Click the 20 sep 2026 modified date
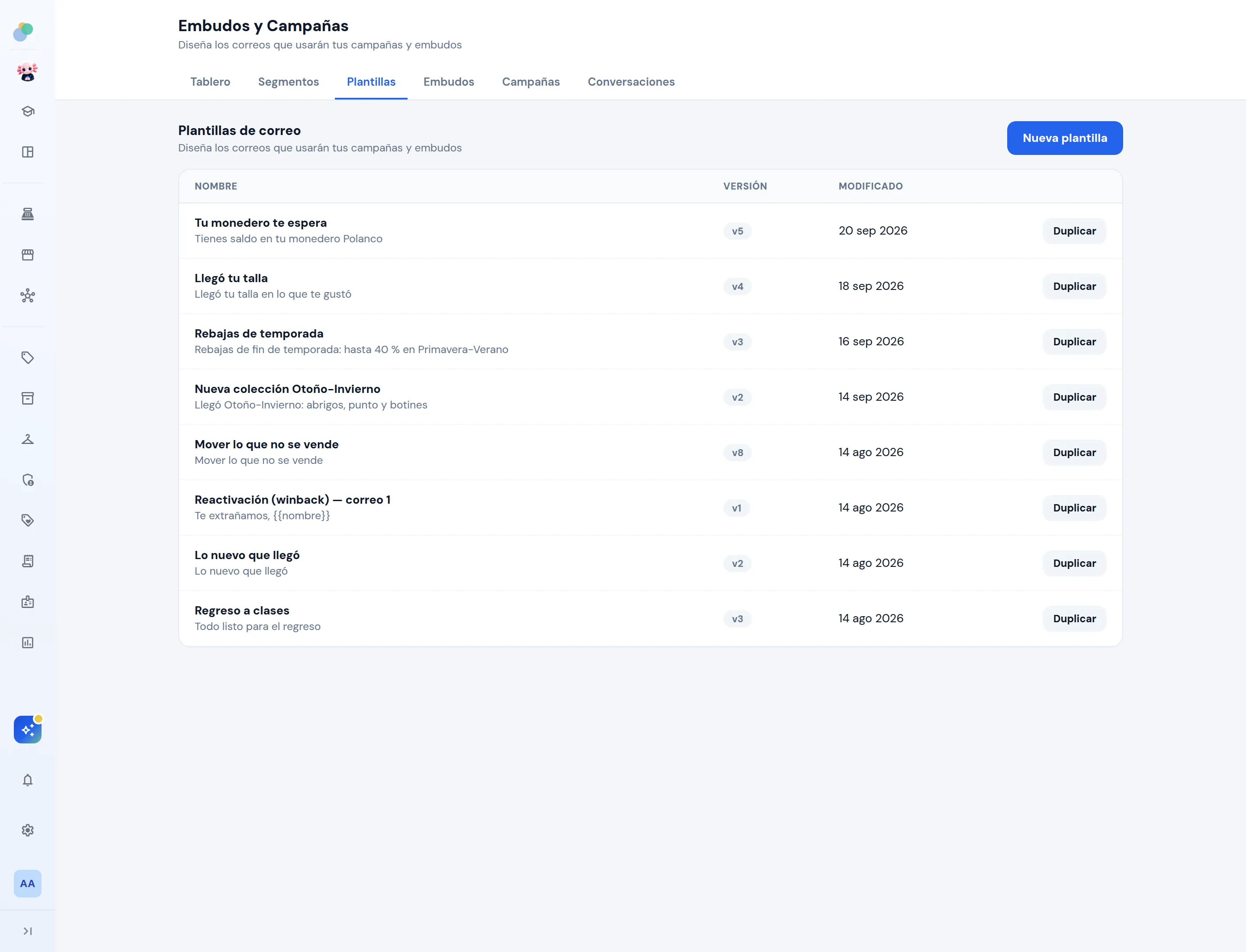Image resolution: width=1246 pixels, height=952 pixels. 873,231
